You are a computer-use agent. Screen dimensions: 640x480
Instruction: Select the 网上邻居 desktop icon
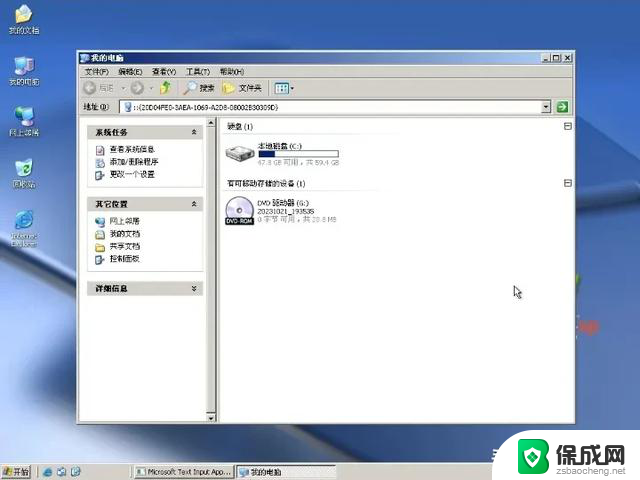(24, 121)
